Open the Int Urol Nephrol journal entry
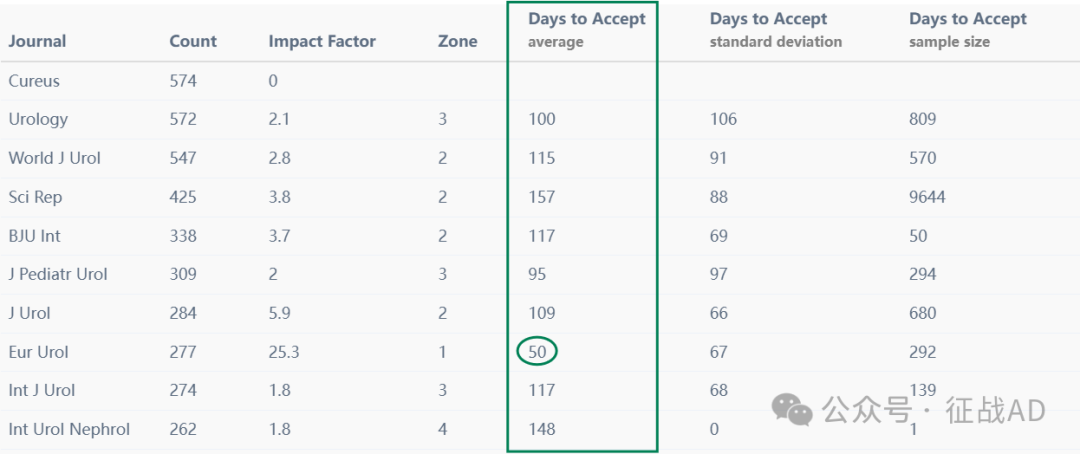Screen dimensions: 1080x454 click(x=69, y=430)
